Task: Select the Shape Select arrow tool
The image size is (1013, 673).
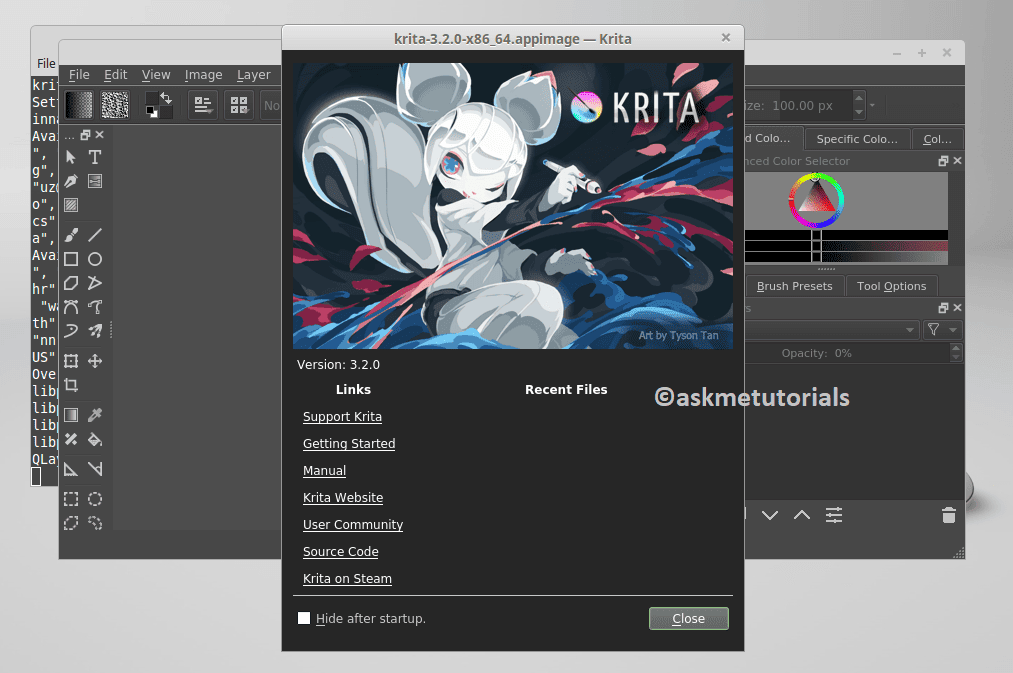Action: point(71,157)
